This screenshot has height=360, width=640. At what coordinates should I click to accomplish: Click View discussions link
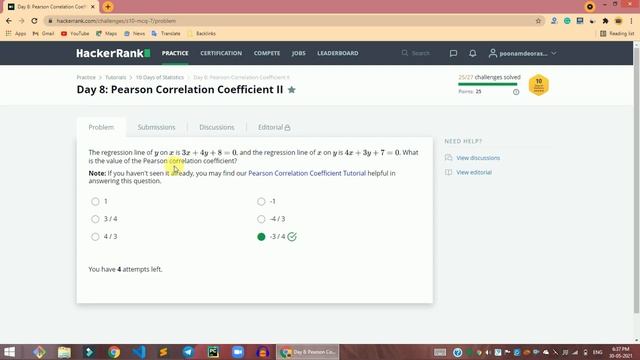point(478,158)
